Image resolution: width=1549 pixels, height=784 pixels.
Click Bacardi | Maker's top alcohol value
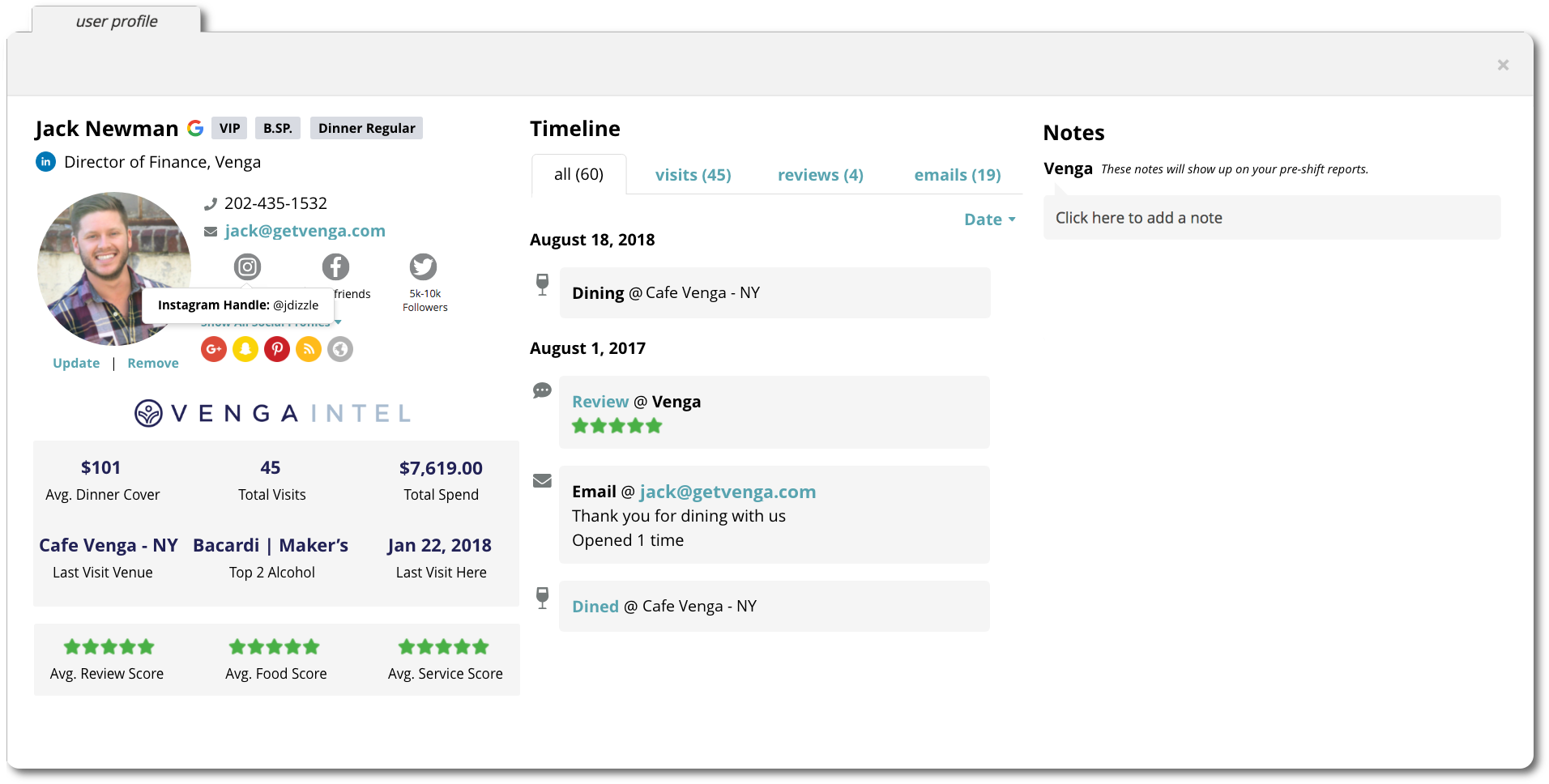[x=271, y=545]
